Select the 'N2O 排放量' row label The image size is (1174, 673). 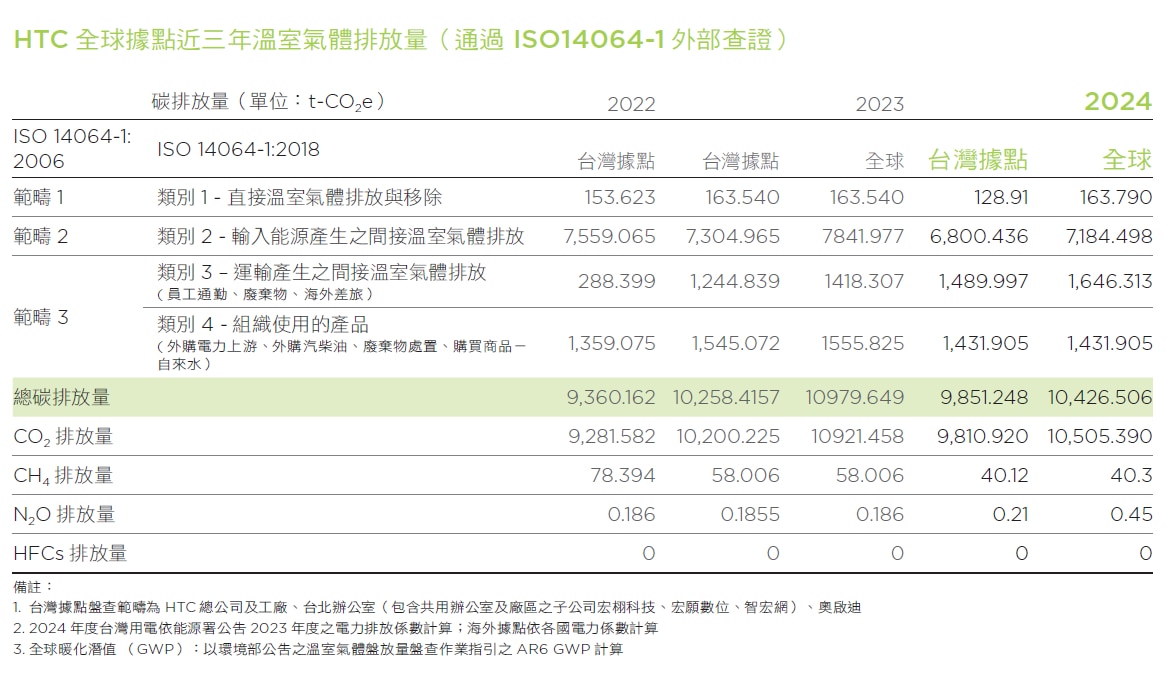(x=64, y=515)
